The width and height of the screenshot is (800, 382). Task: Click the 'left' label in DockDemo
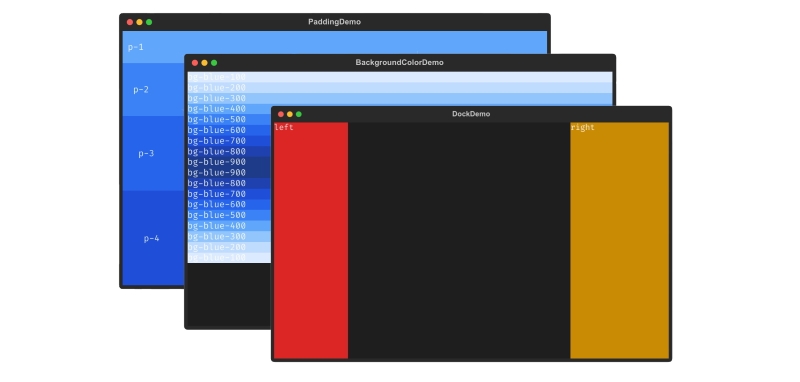[x=284, y=127]
